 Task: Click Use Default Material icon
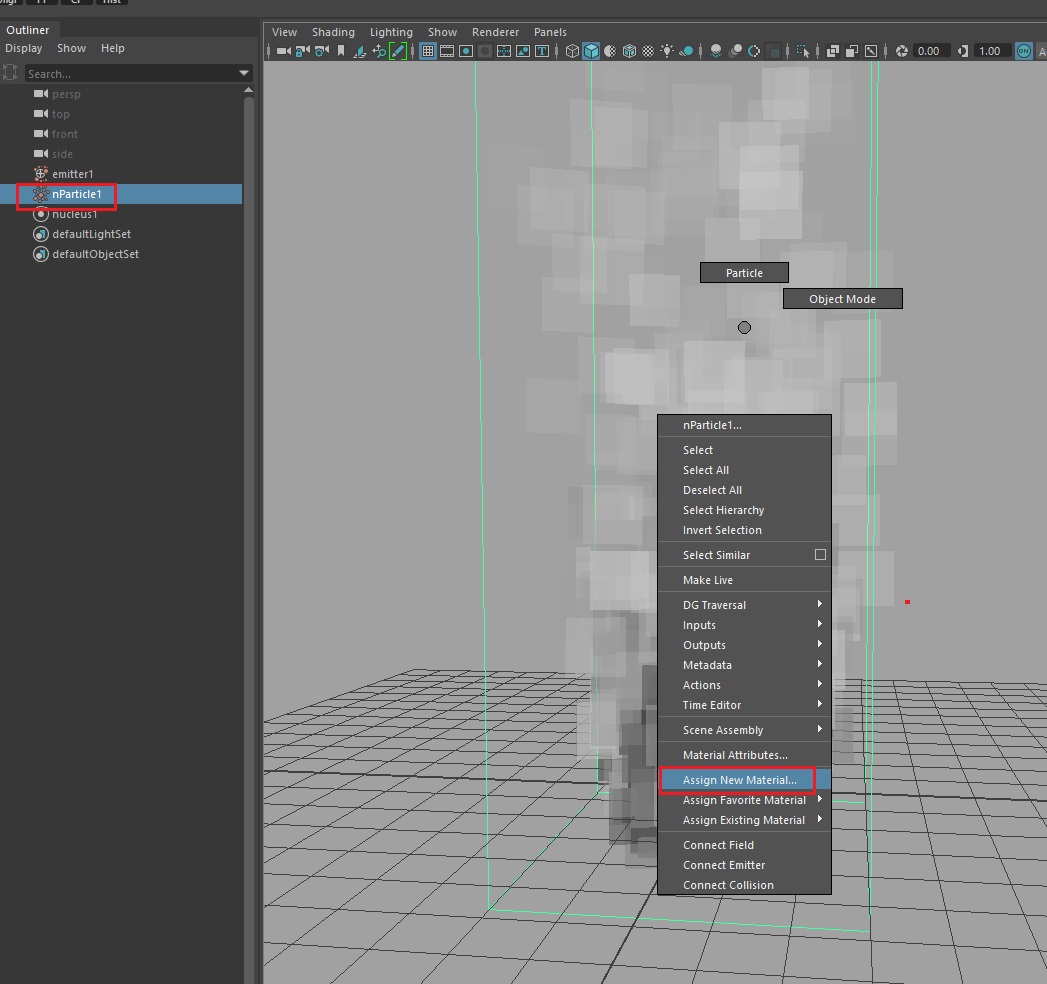click(x=610, y=51)
